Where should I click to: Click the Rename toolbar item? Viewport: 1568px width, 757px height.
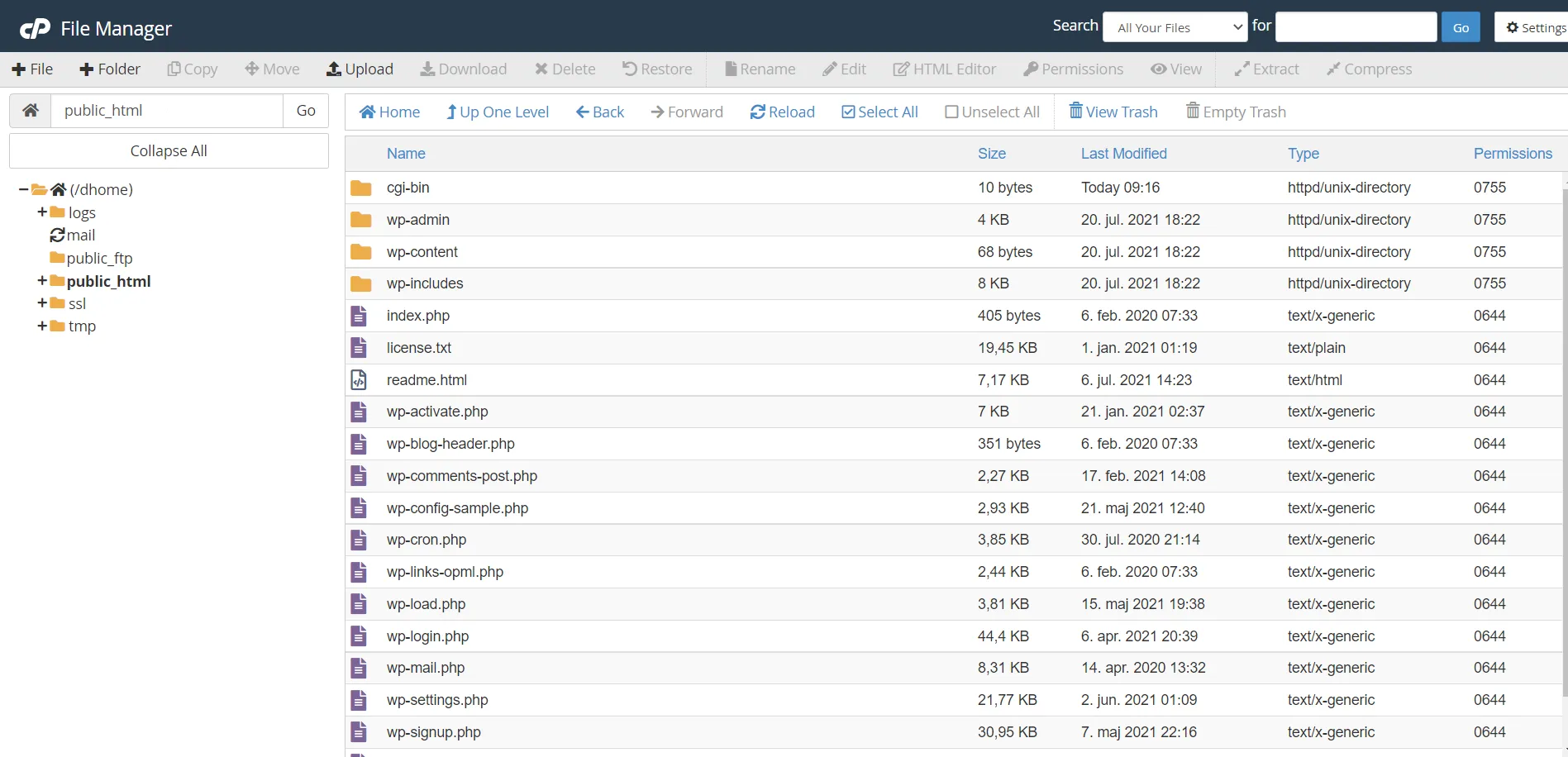click(760, 69)
